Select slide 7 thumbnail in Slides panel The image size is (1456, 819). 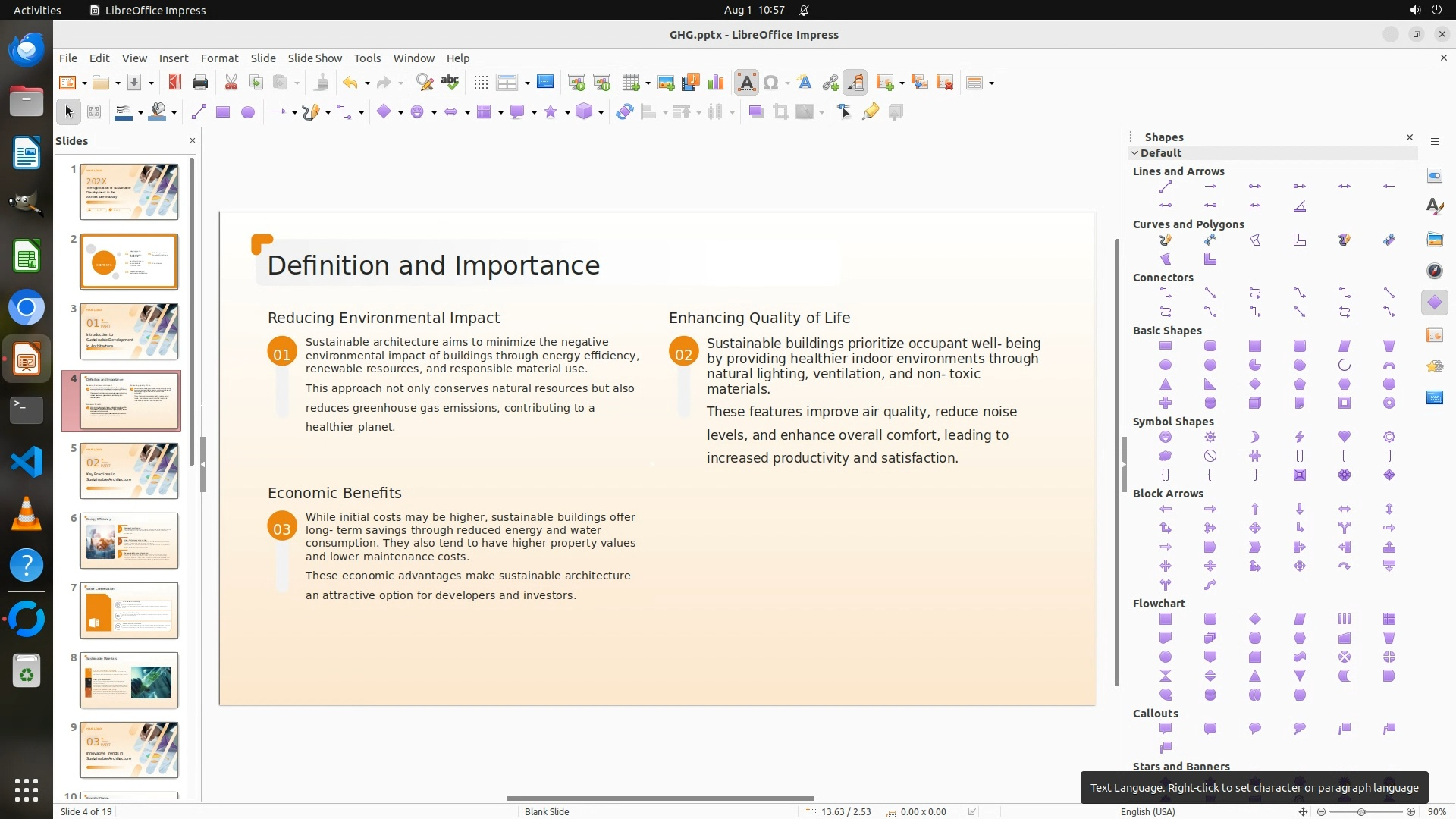click(130, 610)
